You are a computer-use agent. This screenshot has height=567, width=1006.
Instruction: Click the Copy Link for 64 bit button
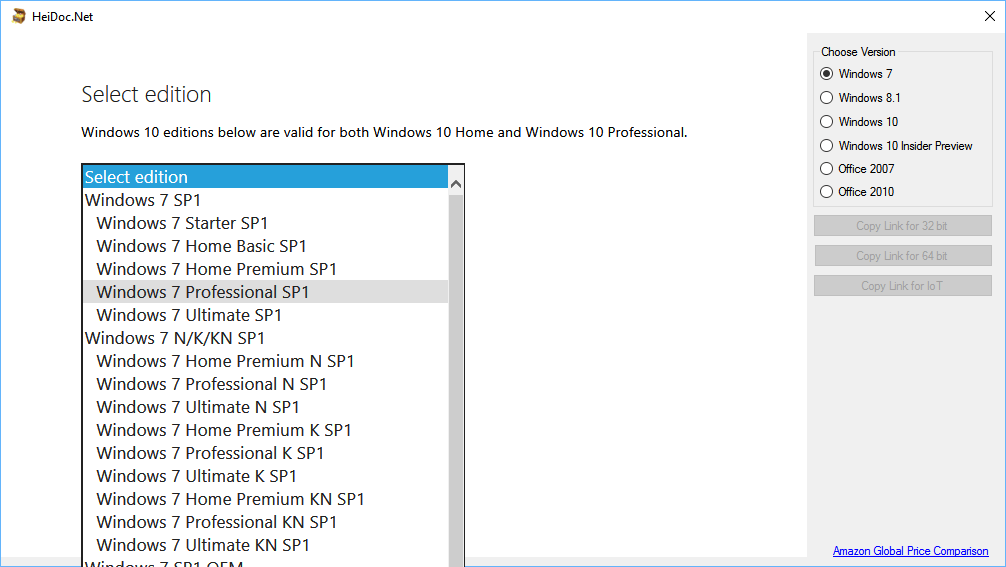pos(903,256)
